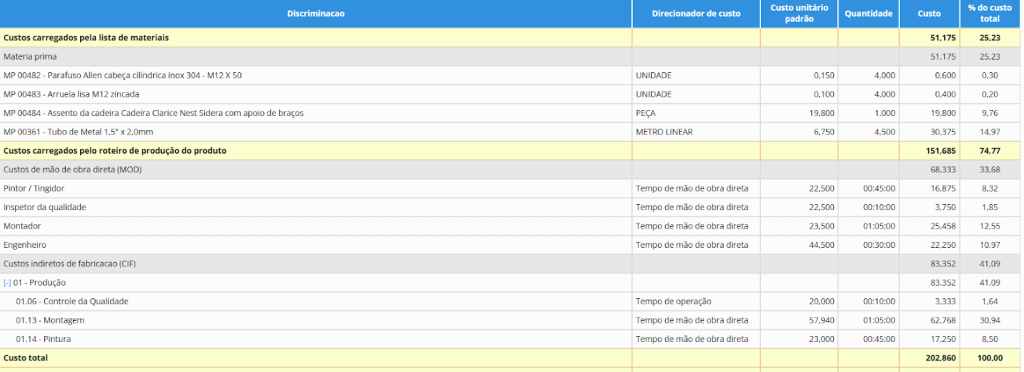This screenshot has height=372, width=1024.
Task: Select the Montador row label
Action: (x=22, y=226)
